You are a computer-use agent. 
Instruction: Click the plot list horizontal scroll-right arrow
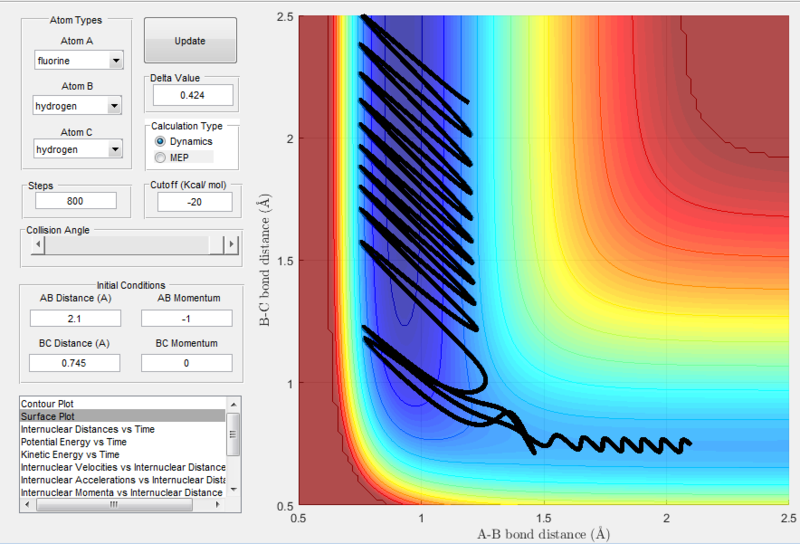(218, 505)
